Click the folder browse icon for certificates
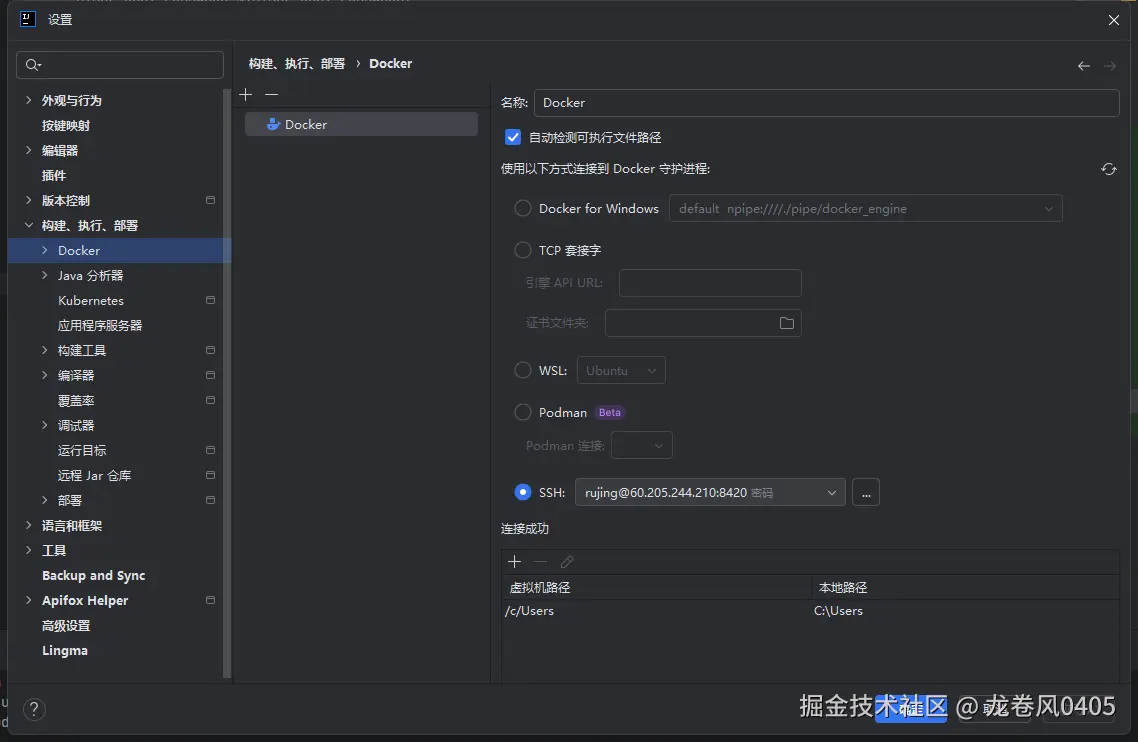Screen dimensions: 1138x742 [x=787, y=323]
